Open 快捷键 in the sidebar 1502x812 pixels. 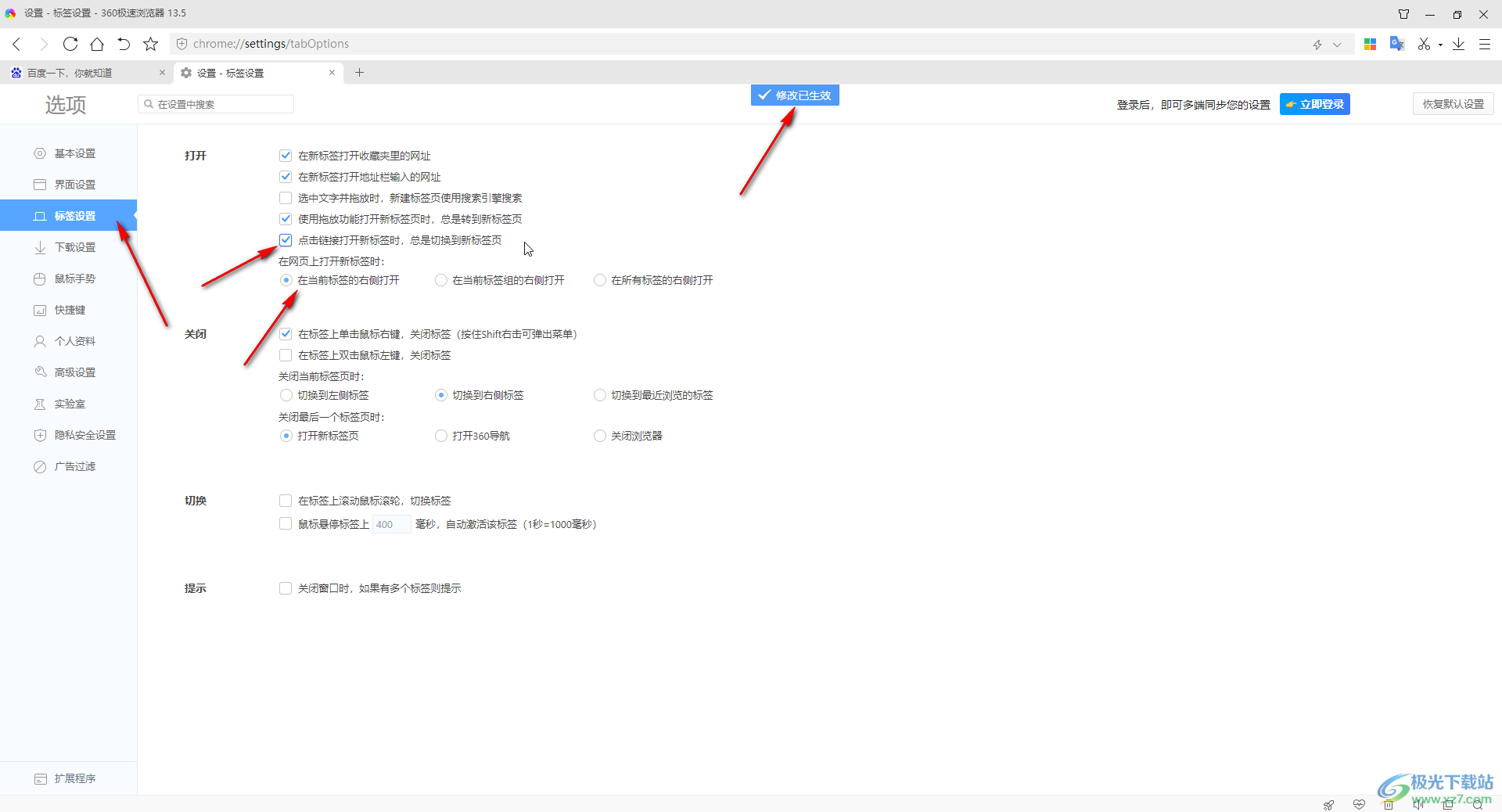click(x=68, y=310)
